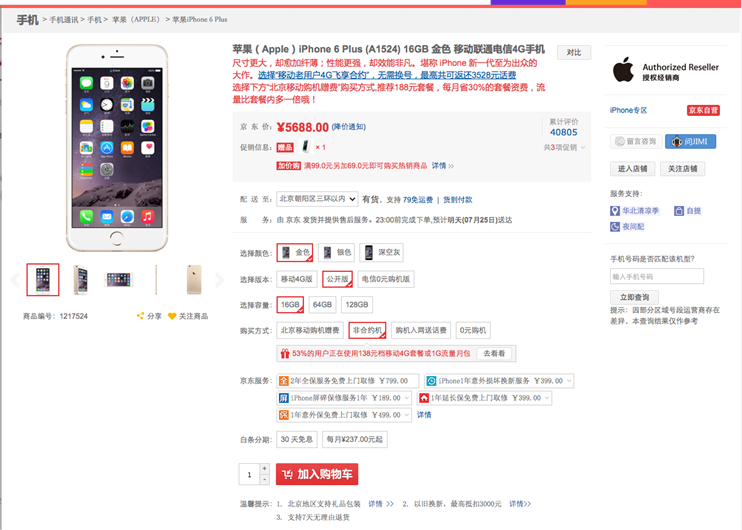The width and height of the screenshot is (742, 530).
Task: Select the gold back-view phone thumbnail
Action: click(194, 280)
